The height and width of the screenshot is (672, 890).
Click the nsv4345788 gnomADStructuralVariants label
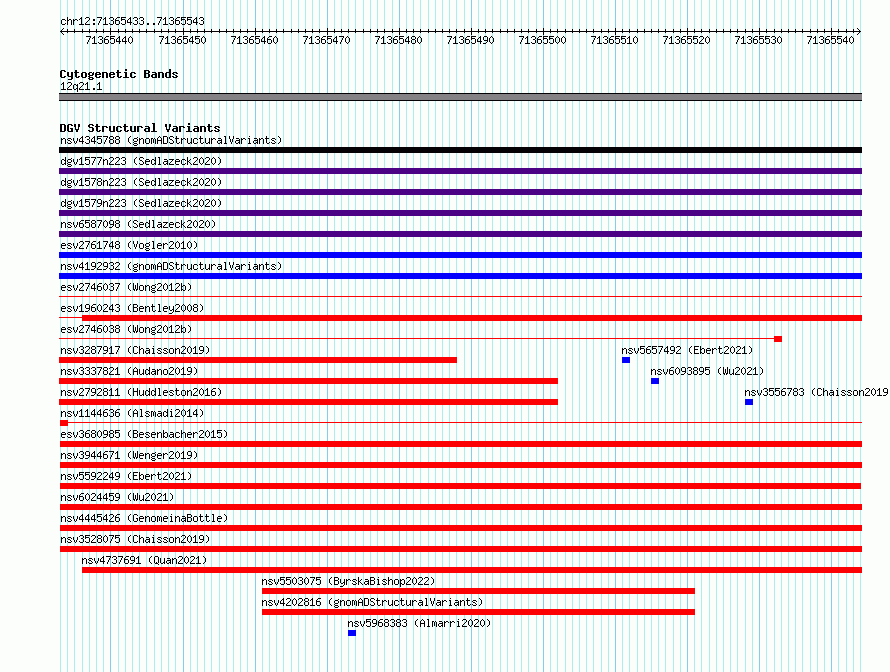coord(171,140)
